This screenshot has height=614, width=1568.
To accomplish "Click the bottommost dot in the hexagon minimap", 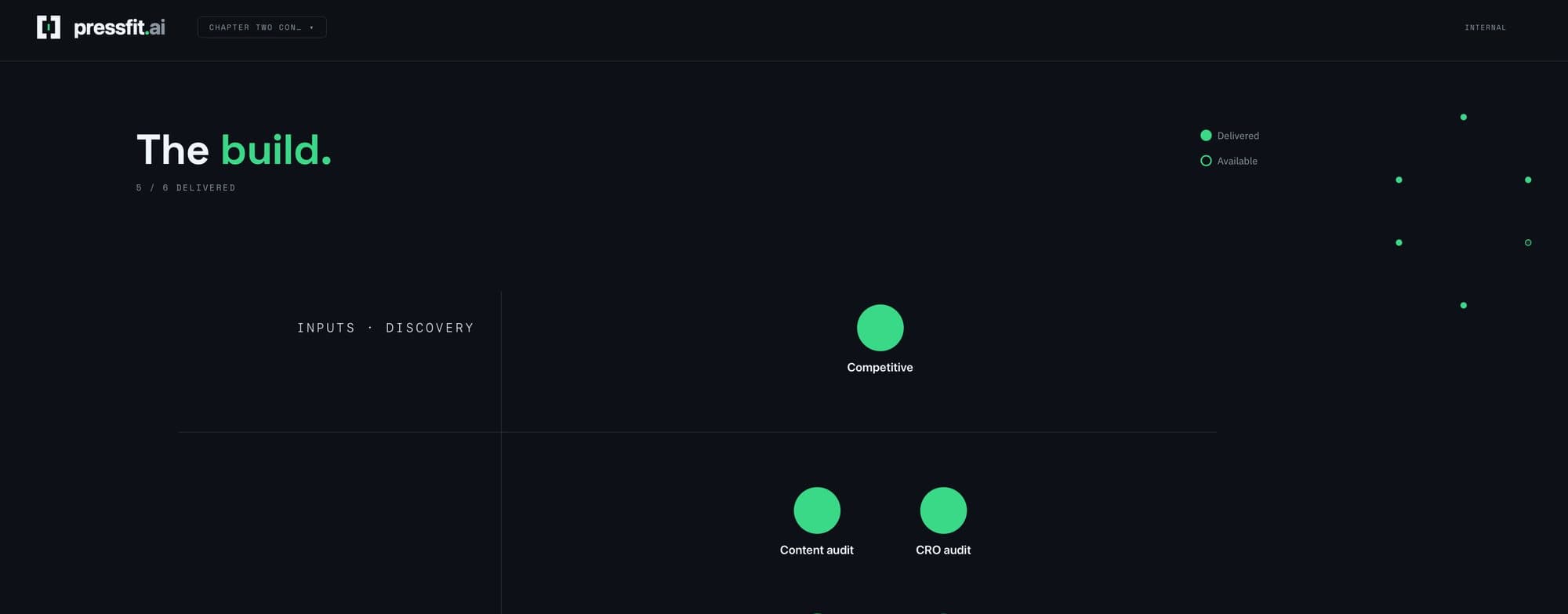I will coord(1464,306).
